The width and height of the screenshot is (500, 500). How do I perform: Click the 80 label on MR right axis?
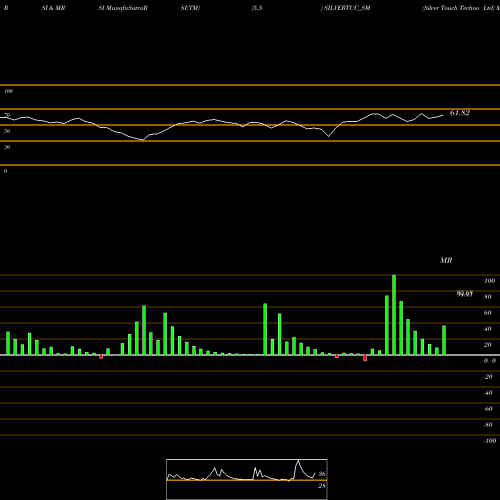click(488, 297)
